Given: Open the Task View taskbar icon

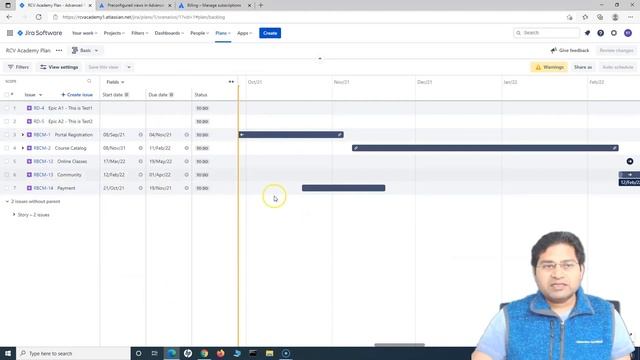Looking at the screenshot, I should (x=155, y=353).
